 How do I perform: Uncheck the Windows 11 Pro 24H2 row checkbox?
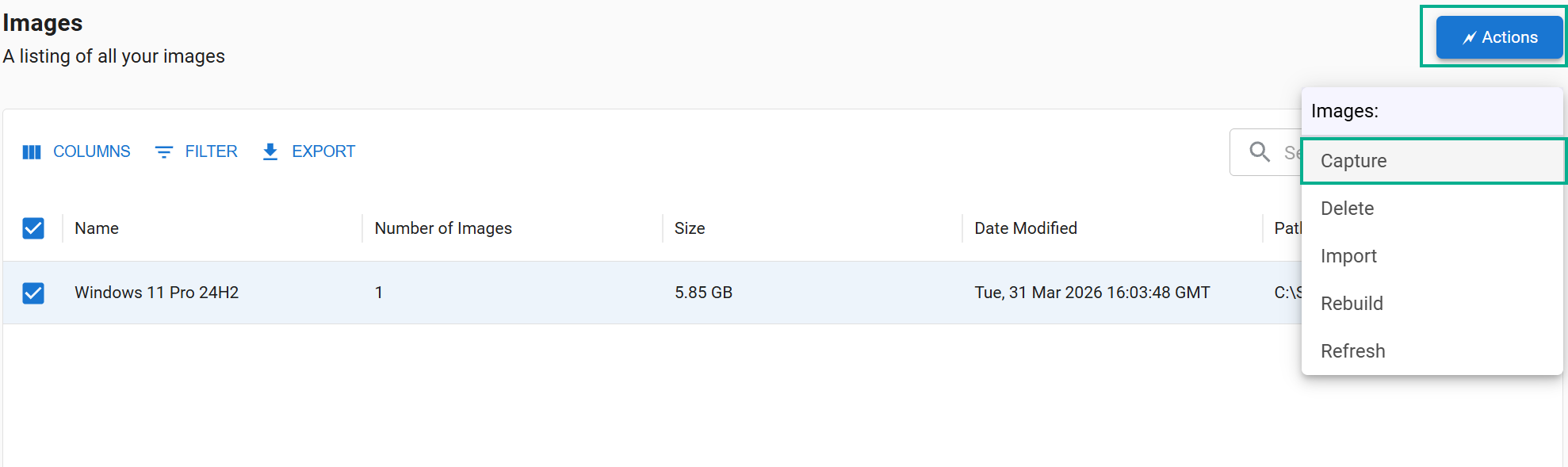(x=33, y=293)
